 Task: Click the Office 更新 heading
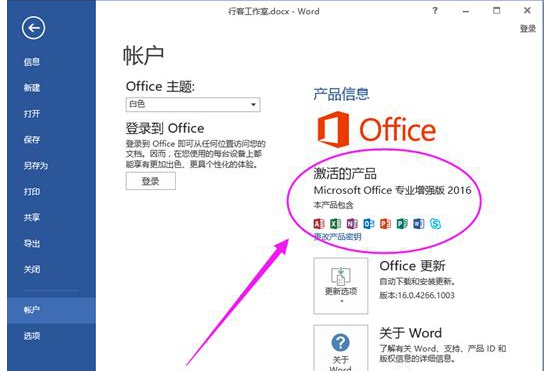[x=412, y=266]
